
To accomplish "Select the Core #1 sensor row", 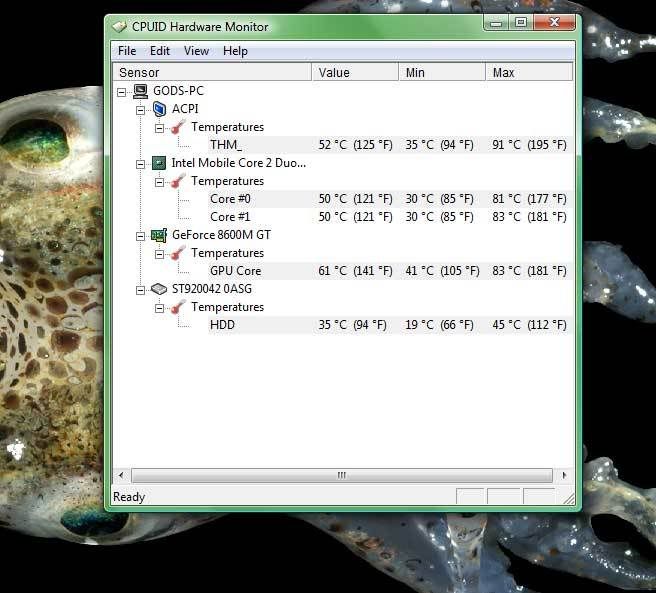I will click(390, 217).
